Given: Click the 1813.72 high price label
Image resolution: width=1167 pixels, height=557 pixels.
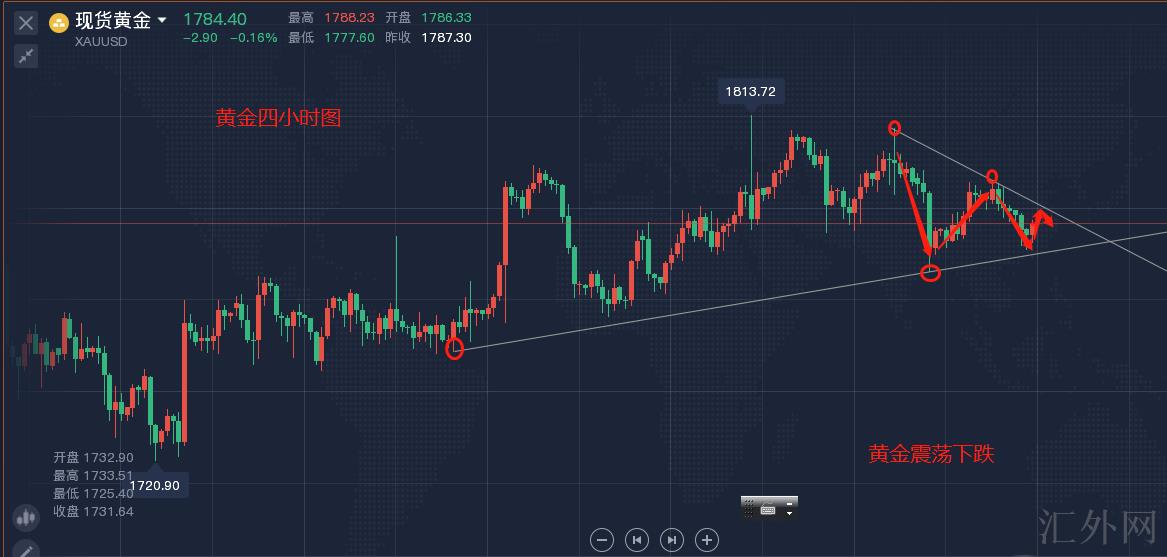Looking at the screenshot, I should pos(751,92).
